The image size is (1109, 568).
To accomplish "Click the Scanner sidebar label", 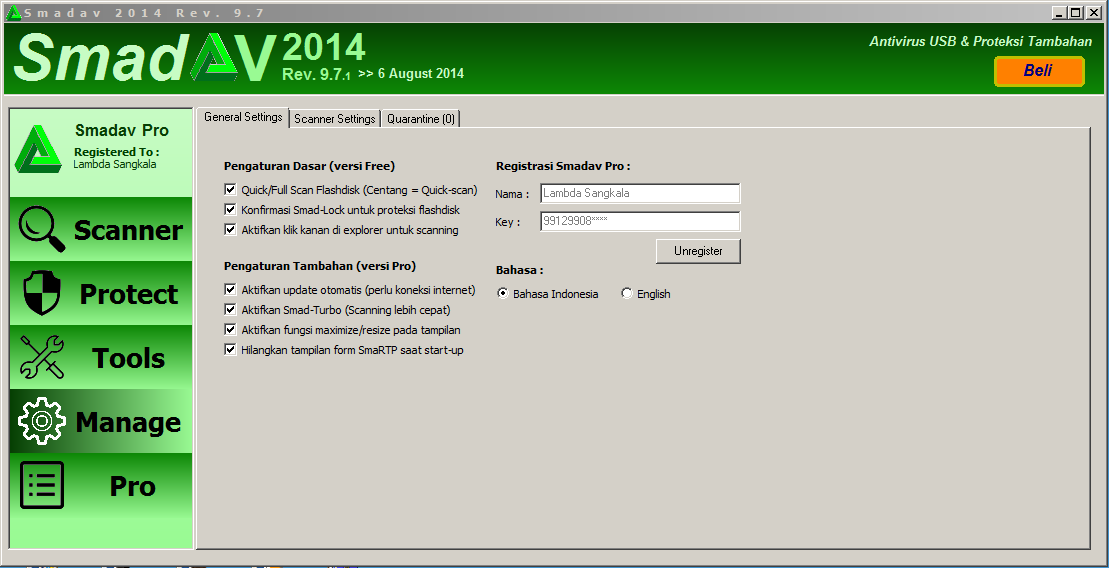I will click(128, 230).
